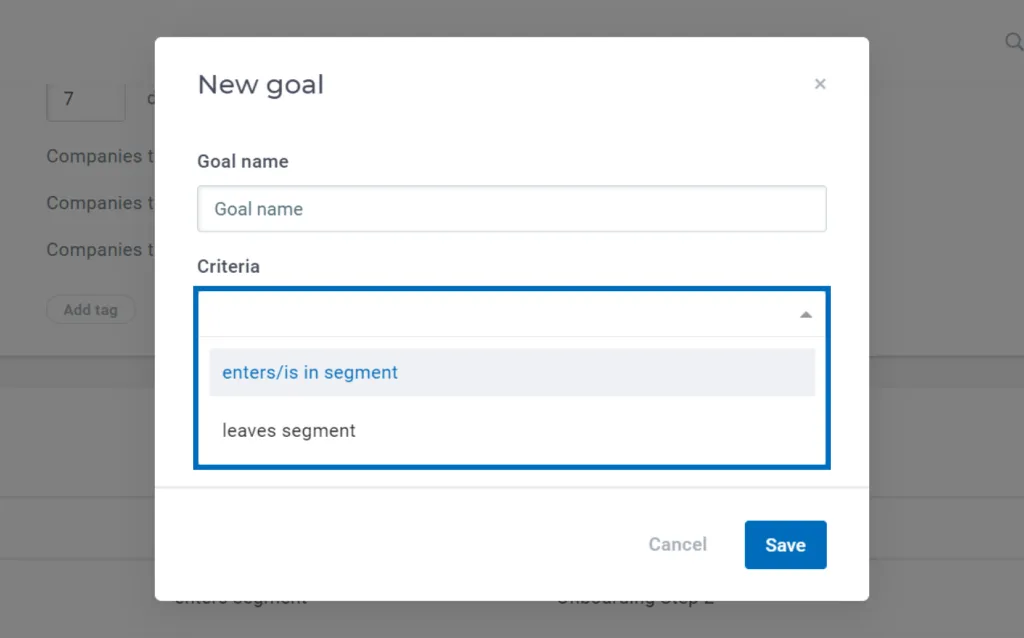
Task: Save the new goal
Action: 785,545
